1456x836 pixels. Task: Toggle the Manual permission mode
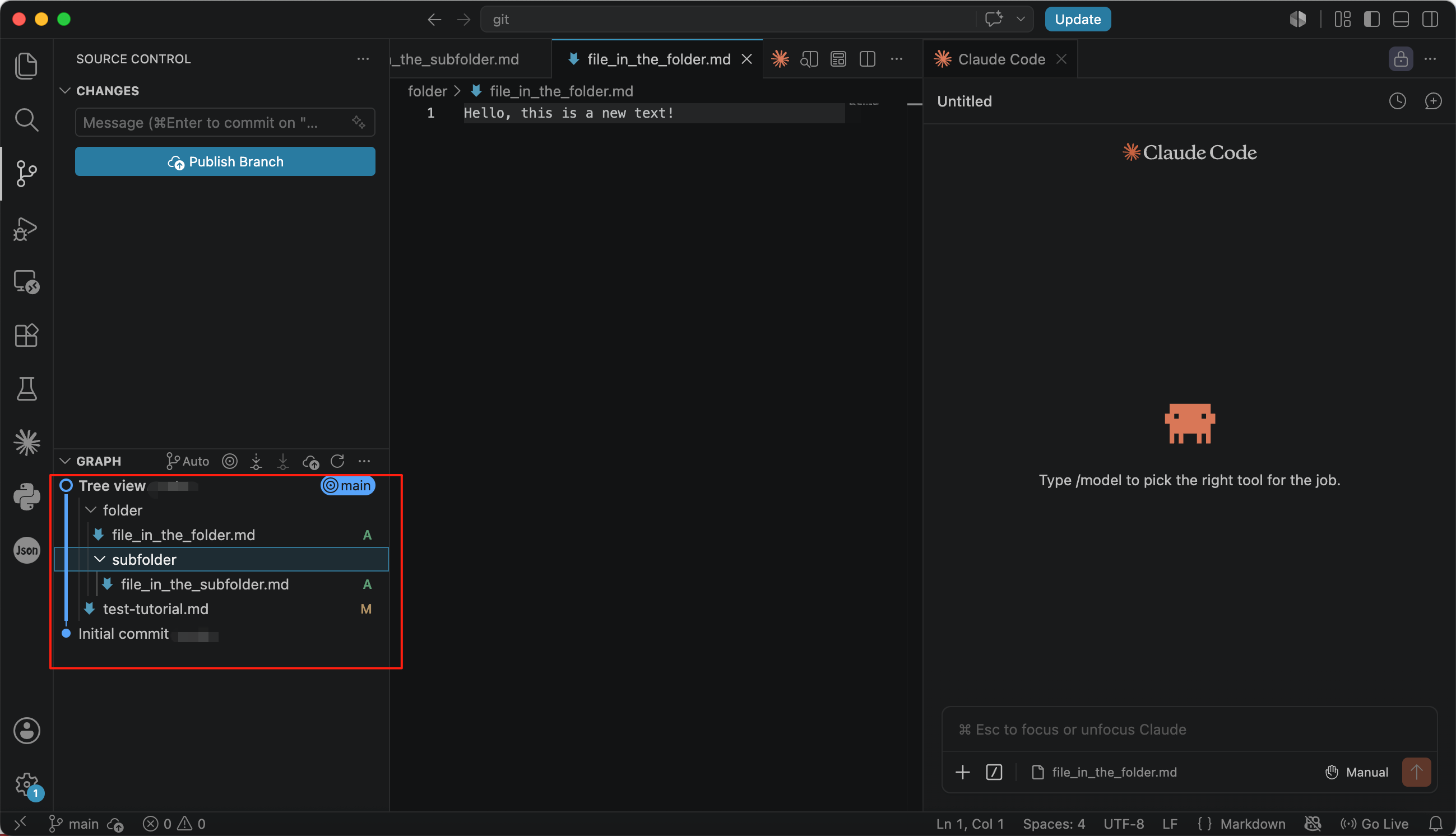click(1357, 772)
